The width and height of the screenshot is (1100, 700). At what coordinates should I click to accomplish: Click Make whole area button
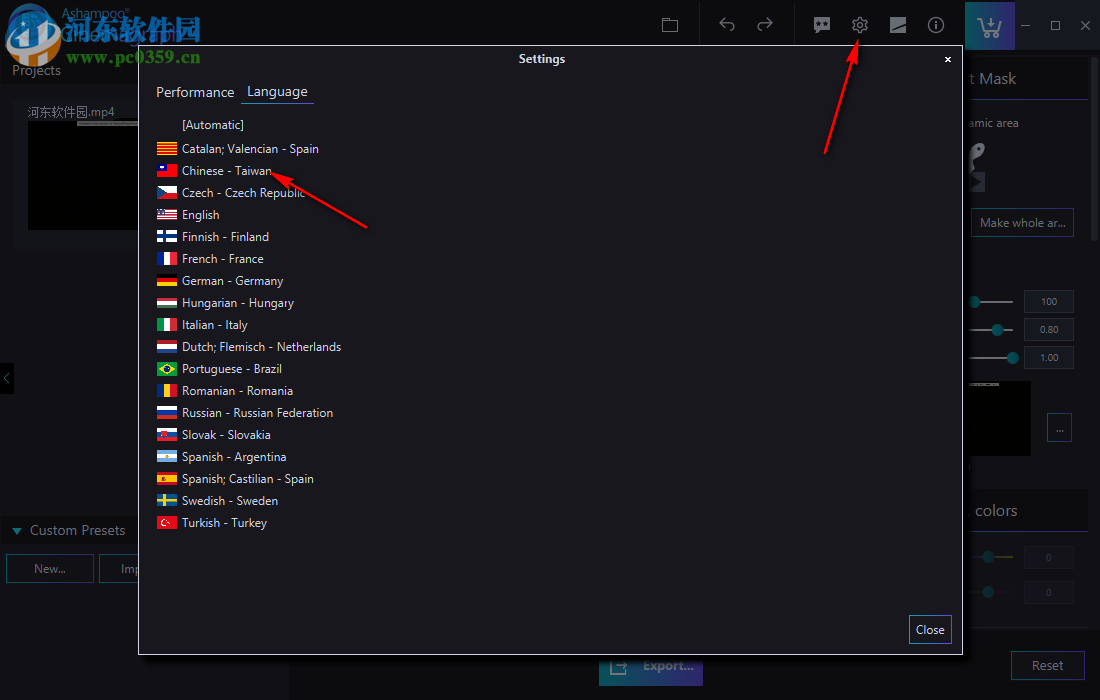click(1022, 223)
